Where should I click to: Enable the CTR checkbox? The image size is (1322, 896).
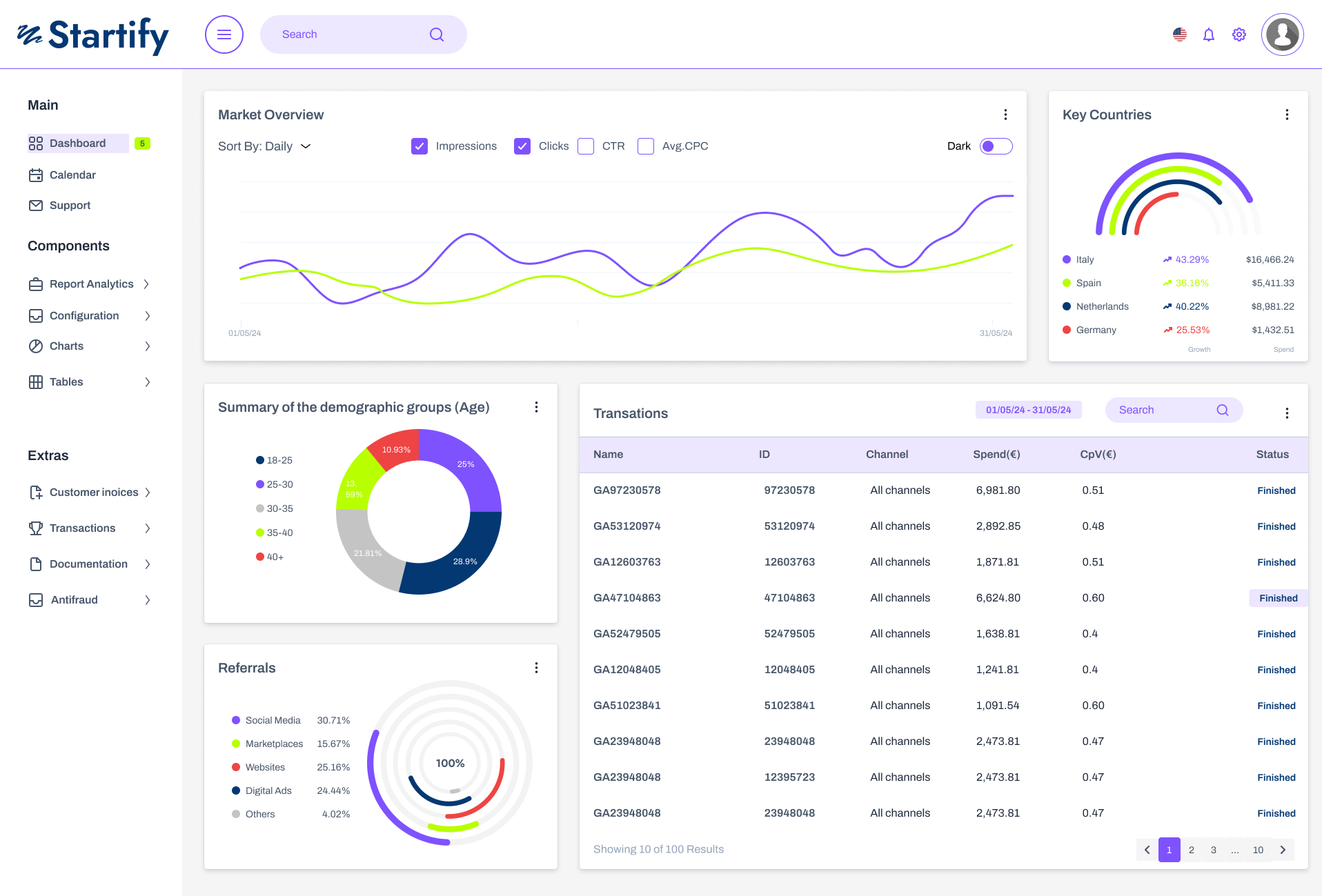[x=586, y=146]
